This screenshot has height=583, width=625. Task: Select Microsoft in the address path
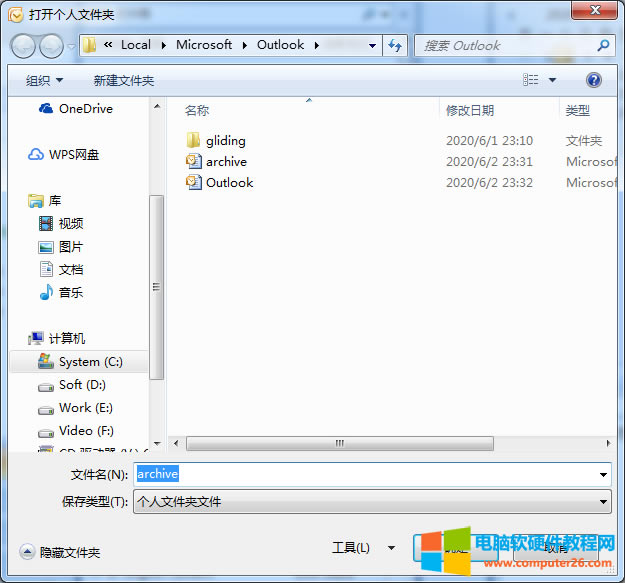(x=204, y=45)
